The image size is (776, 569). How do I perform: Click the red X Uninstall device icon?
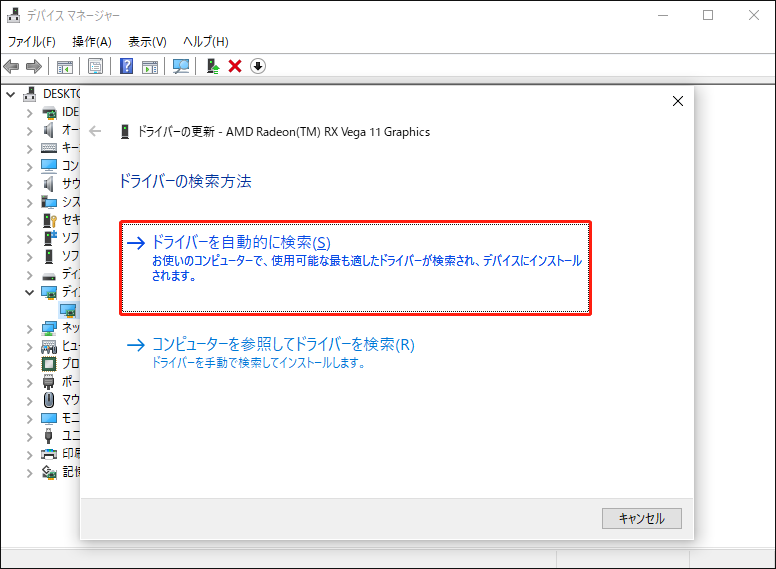pyautogui.click(x=235, y=66)
